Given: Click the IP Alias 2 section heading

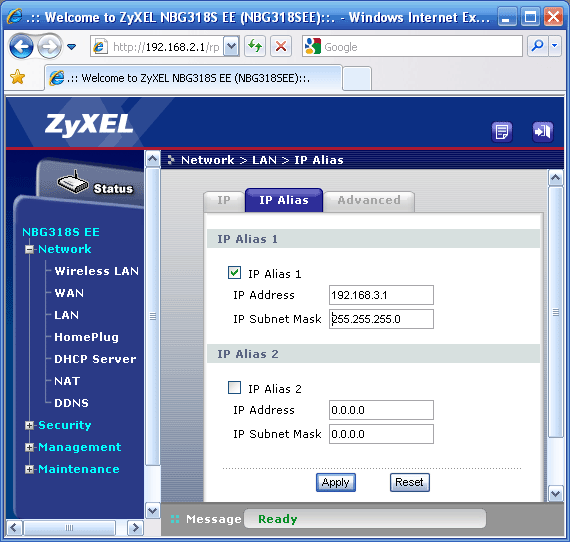Looking at the screenshot, I should tap(248, 354).
